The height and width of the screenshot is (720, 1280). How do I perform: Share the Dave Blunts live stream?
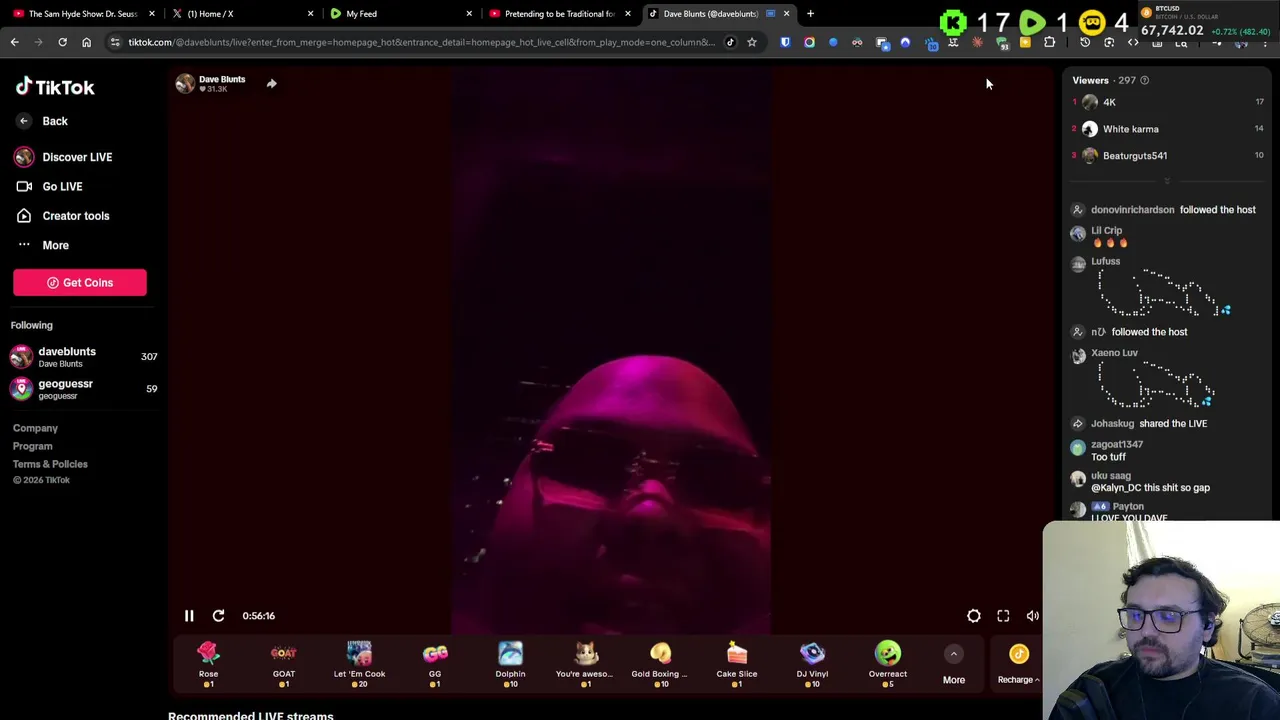271,84
